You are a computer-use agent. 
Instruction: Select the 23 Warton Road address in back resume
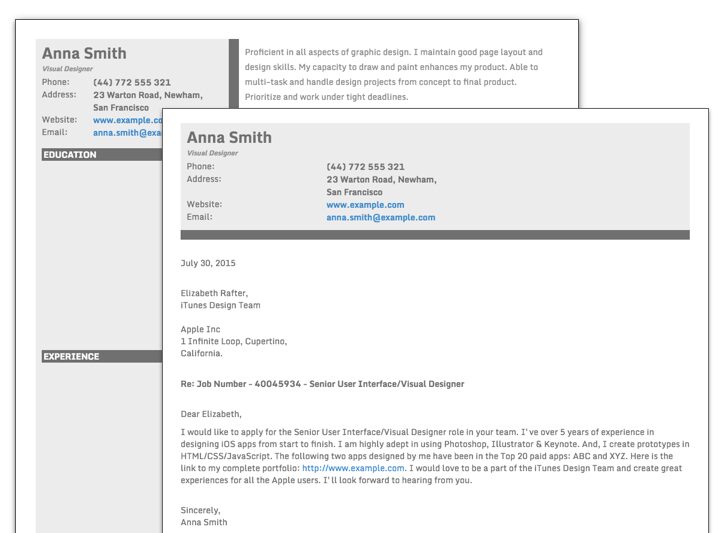(x=148, y=95)
